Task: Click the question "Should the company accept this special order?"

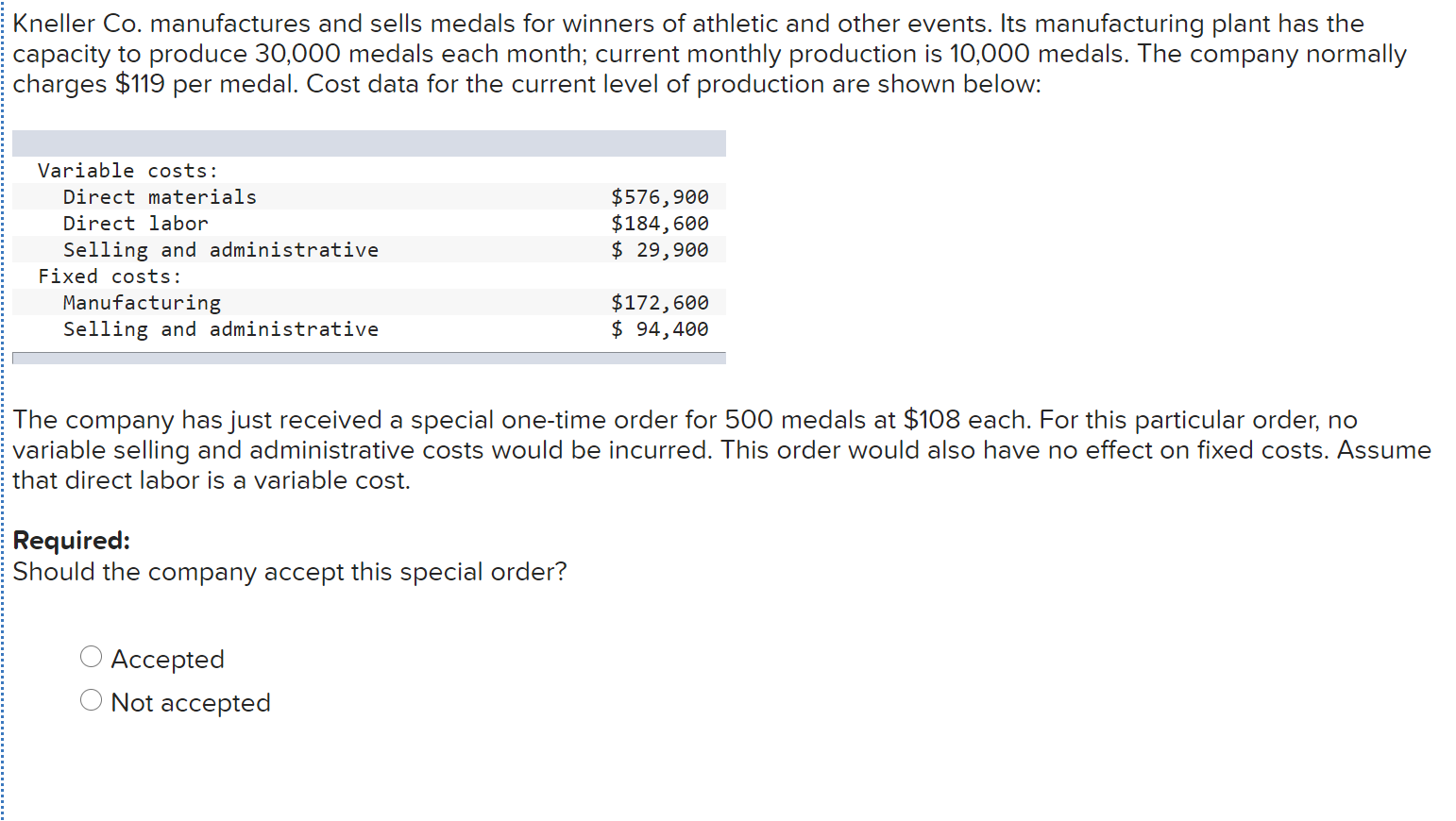Action: (289, 572)
